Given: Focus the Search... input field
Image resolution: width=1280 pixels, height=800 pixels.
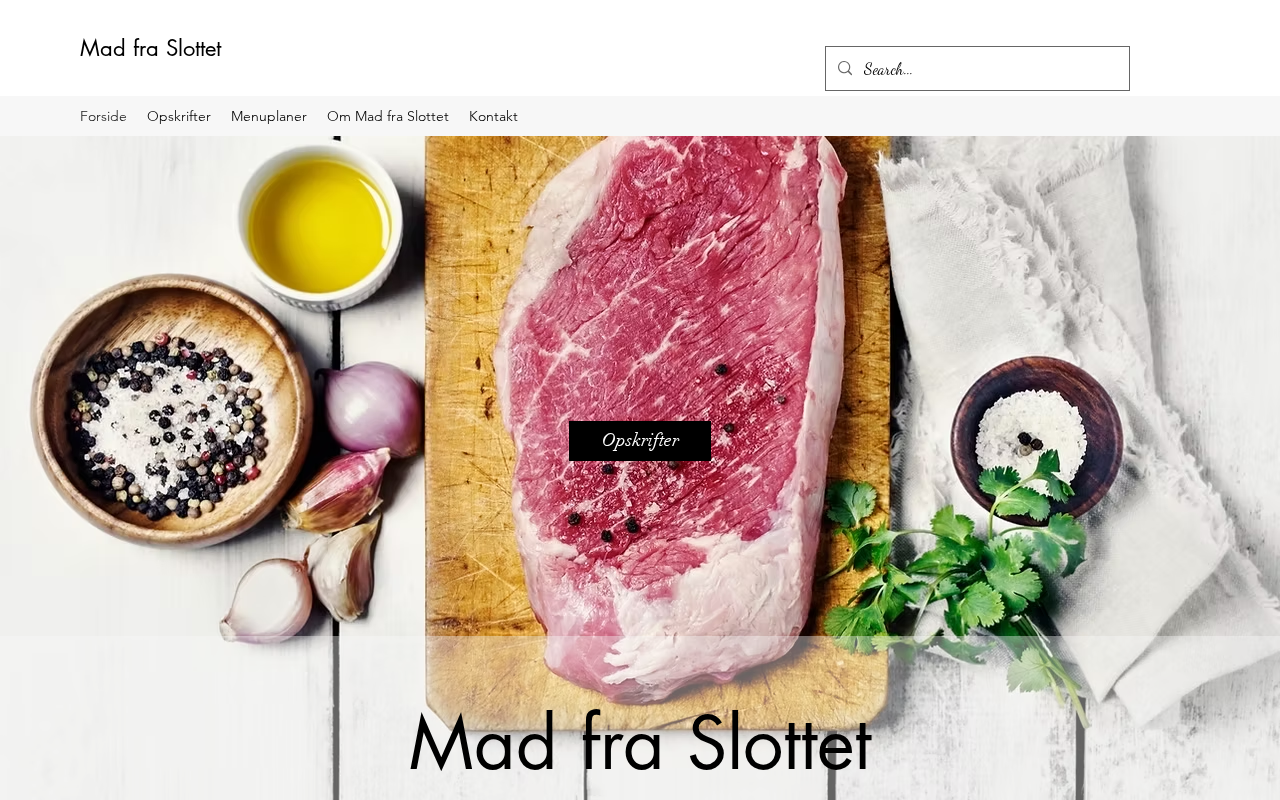Looking at the screenshot, I should 990,68.
